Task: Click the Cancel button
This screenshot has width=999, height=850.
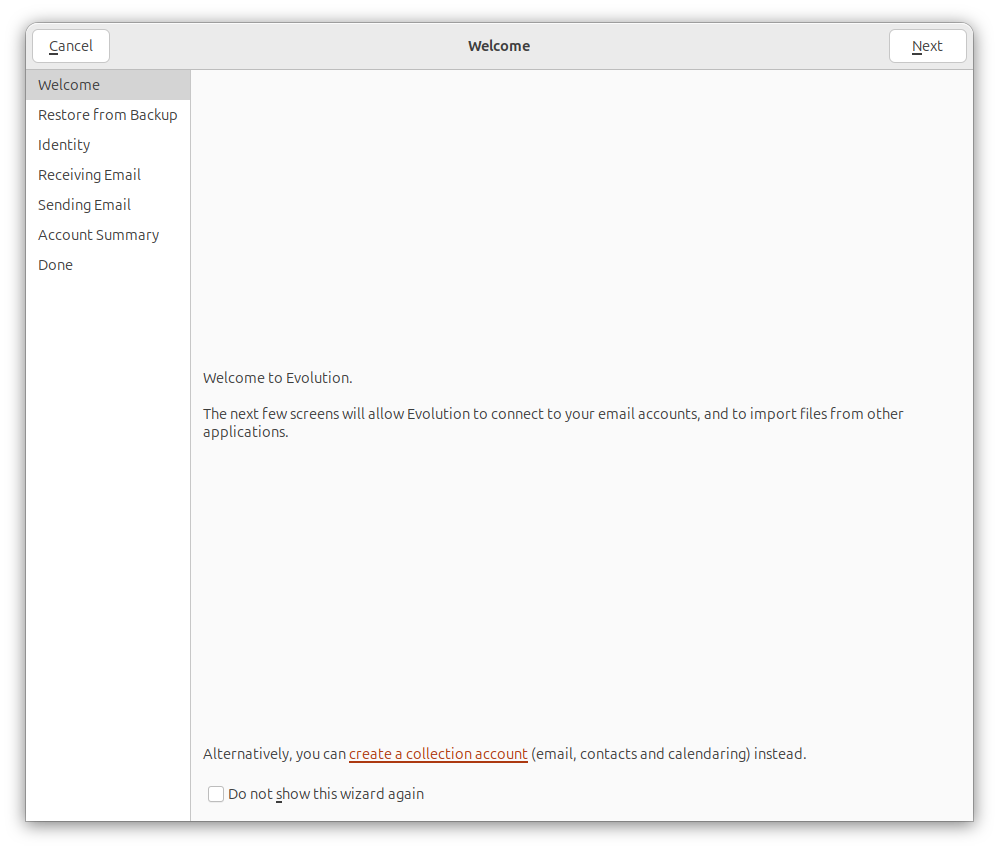Action: [71, 46]
